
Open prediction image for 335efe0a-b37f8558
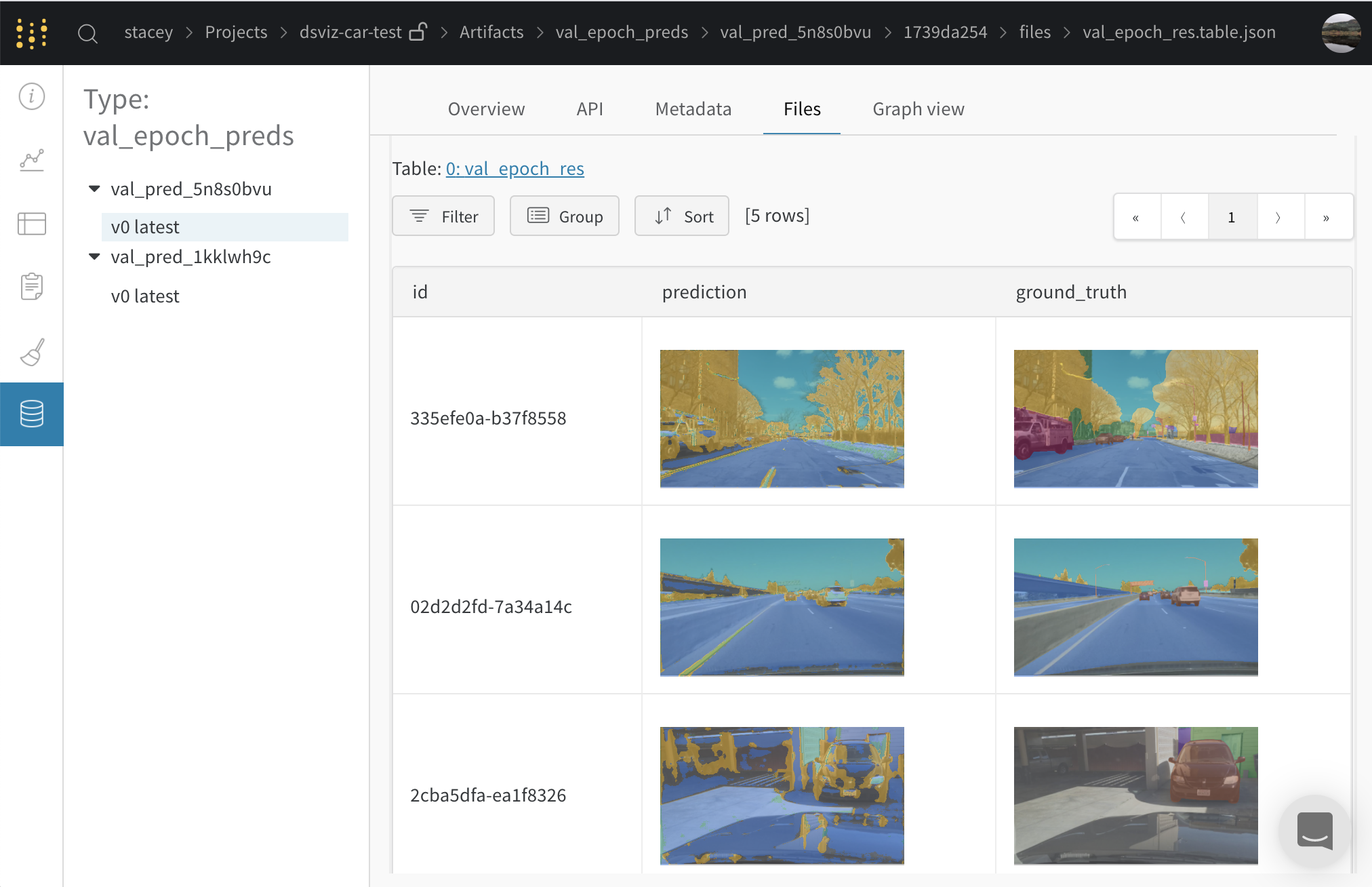[x=782, y=418]
